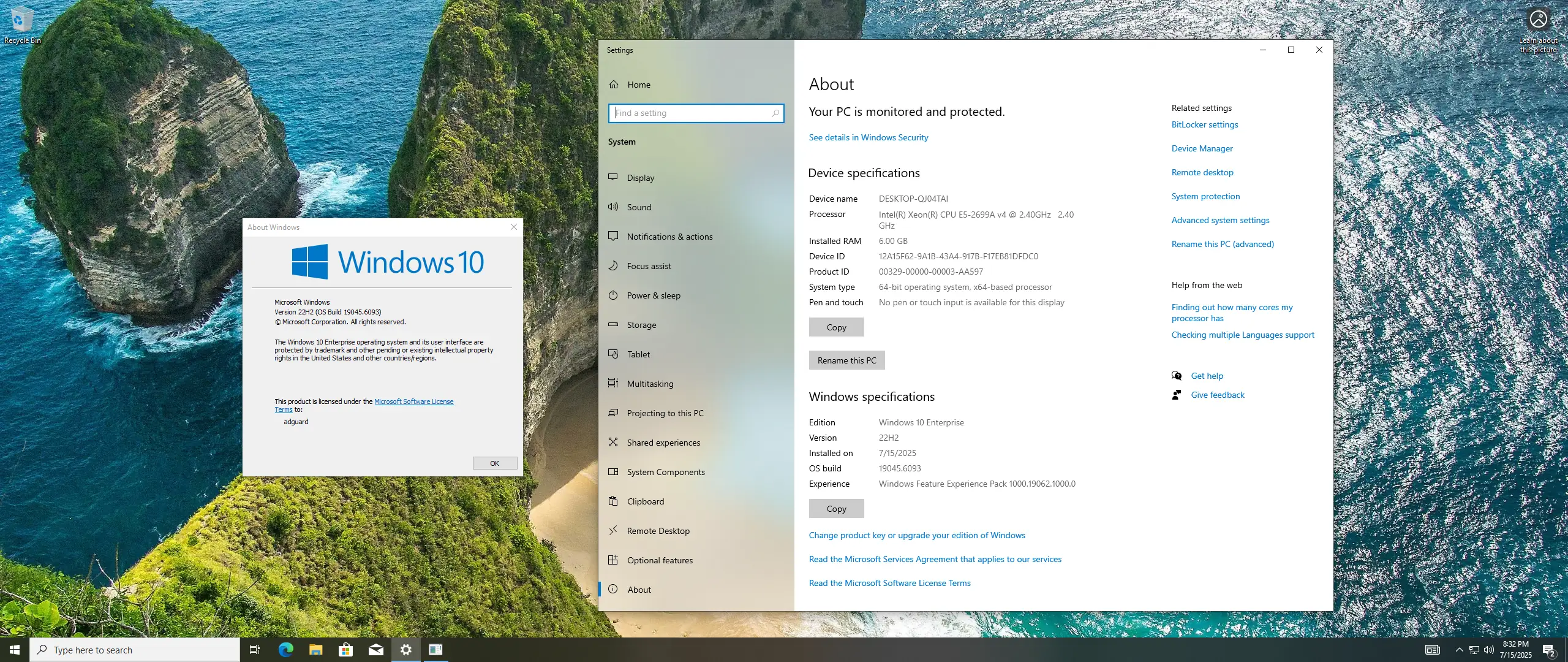Select Focus assist moon icon item
1568x662 pixels.
tap(613, 266)
